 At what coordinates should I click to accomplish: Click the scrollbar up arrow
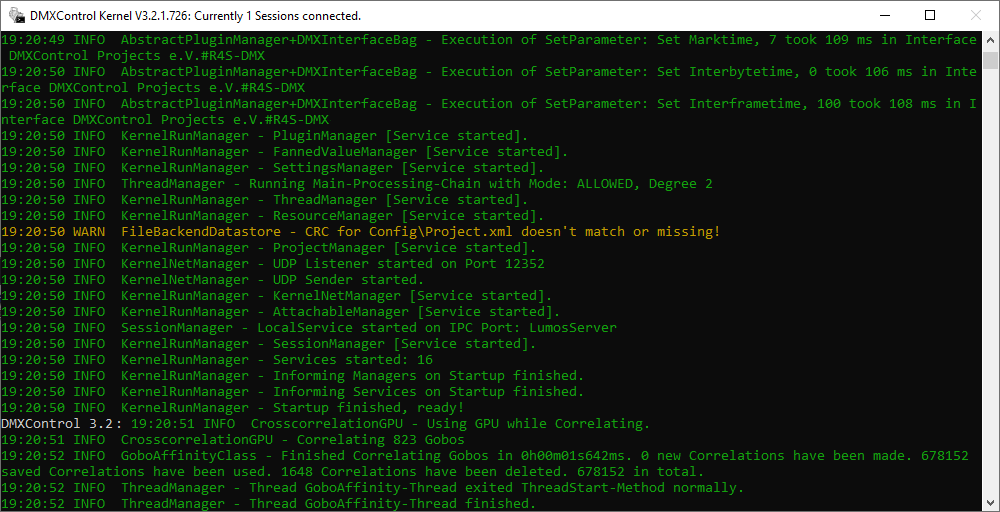tap(990, 40)
